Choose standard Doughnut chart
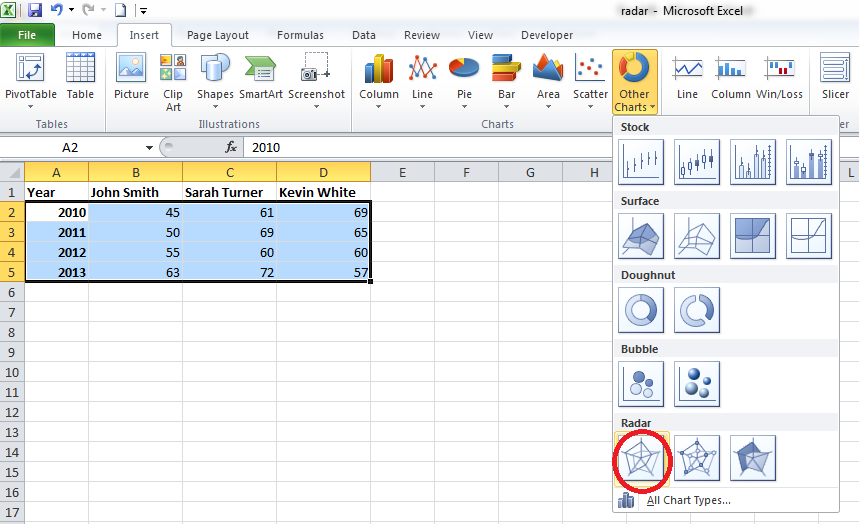Viewport: 859px width, 524px height. pyautogui.click(x=641, y=310)
